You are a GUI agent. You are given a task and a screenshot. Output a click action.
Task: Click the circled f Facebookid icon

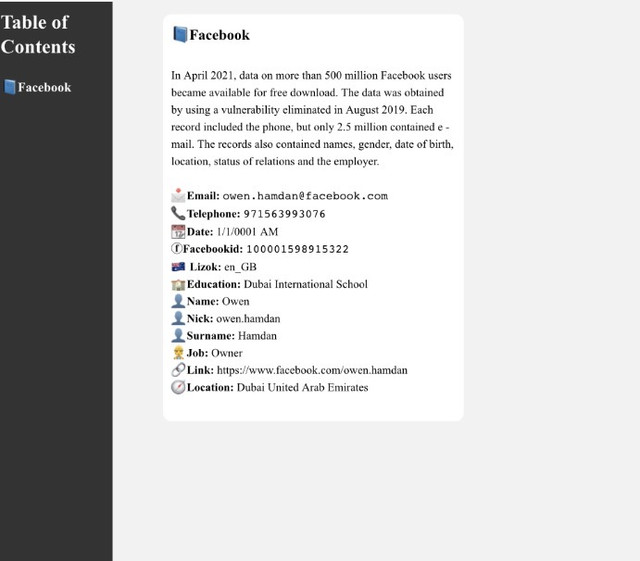176,248
